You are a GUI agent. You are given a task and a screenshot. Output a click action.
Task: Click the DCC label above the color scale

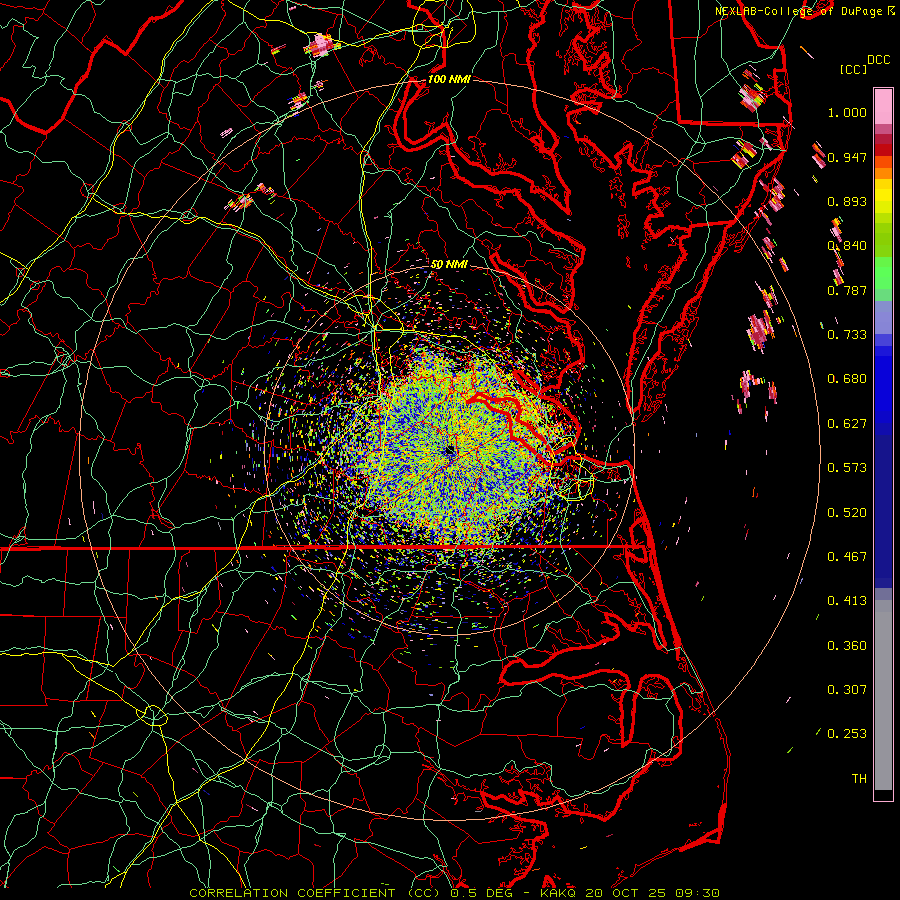[878, 60]
